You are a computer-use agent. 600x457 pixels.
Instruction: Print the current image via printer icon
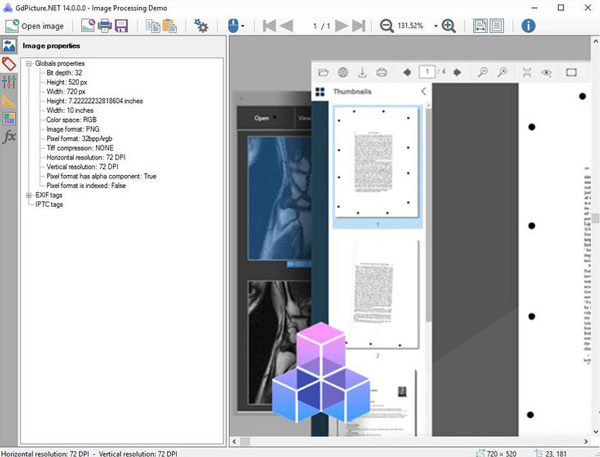point(105,25)
